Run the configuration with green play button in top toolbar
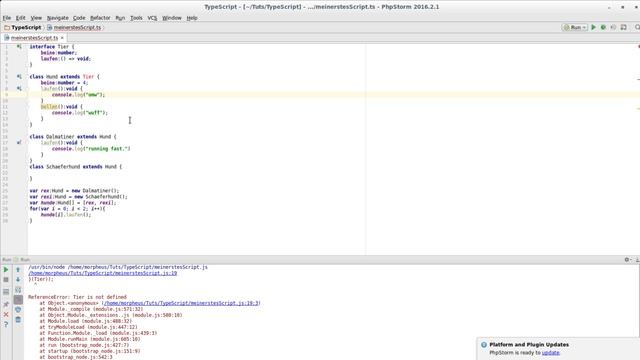Screen dimensions: 640x360 click(593, 27)
